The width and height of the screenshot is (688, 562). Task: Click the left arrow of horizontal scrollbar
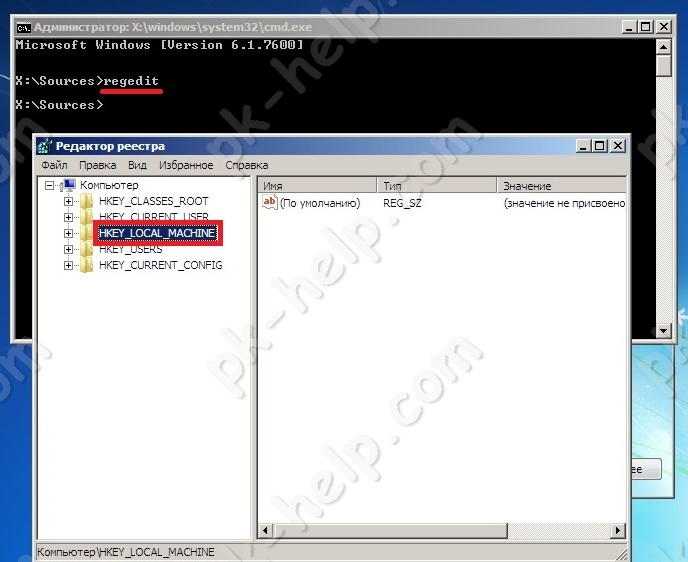265,530
